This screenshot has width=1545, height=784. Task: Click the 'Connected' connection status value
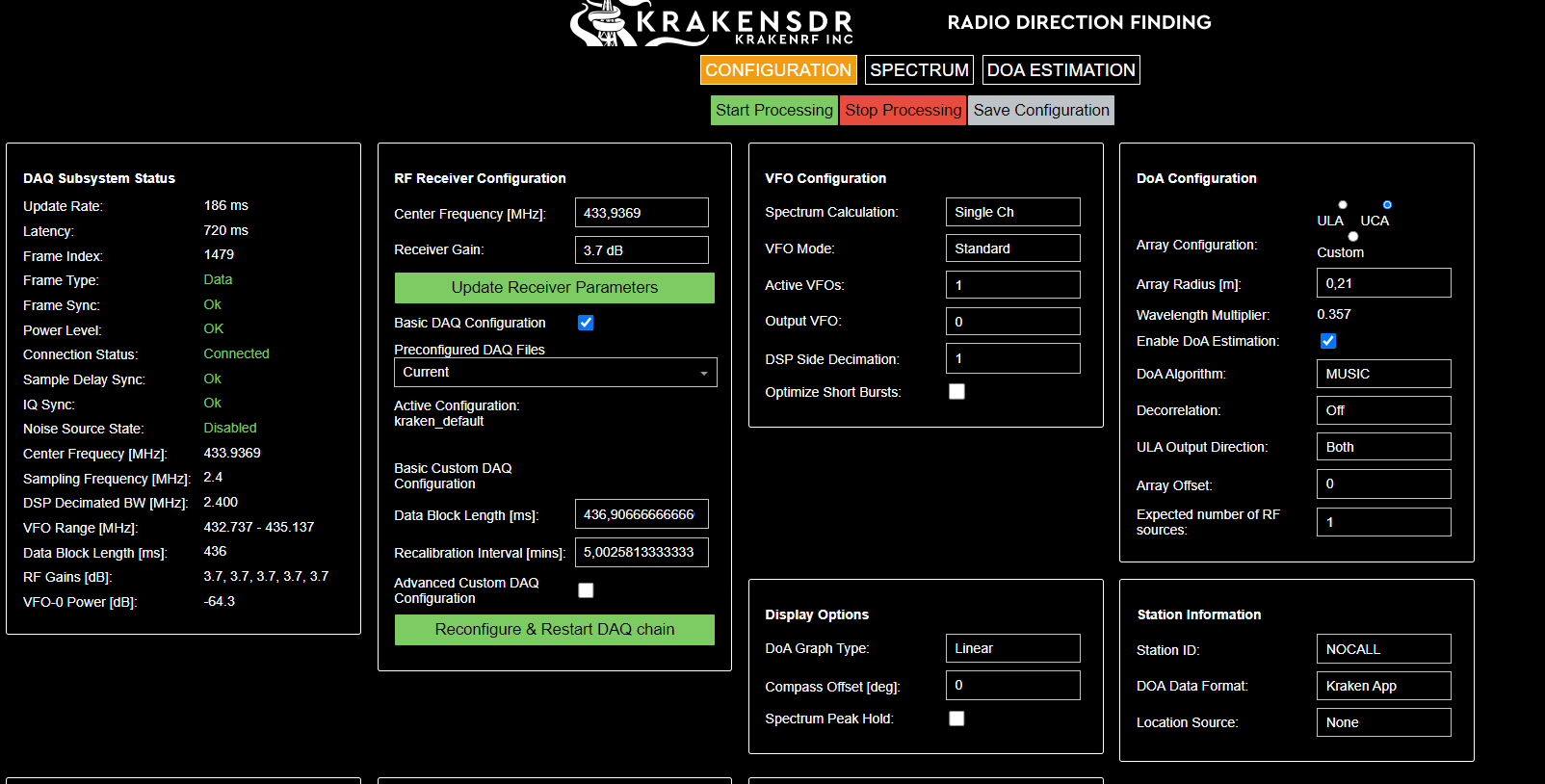pos(236,353)
